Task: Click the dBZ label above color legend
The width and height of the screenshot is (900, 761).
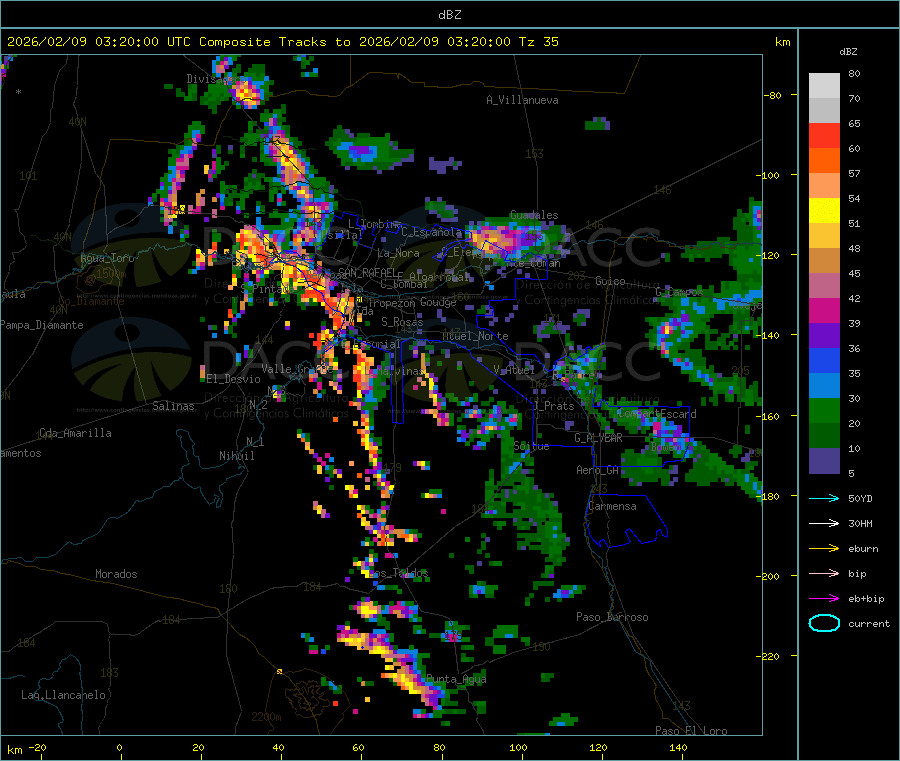Action: (x=848, y=52)
